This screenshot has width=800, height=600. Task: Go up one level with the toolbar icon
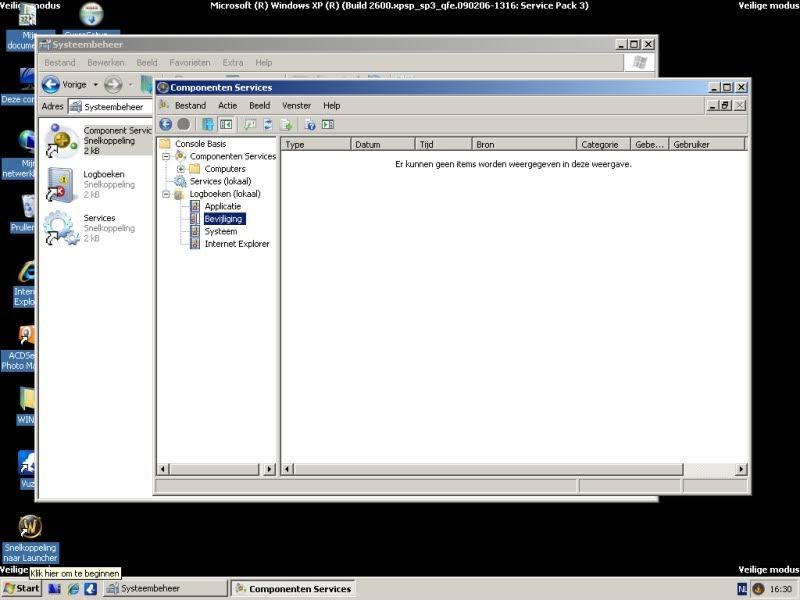pos(207,124)
